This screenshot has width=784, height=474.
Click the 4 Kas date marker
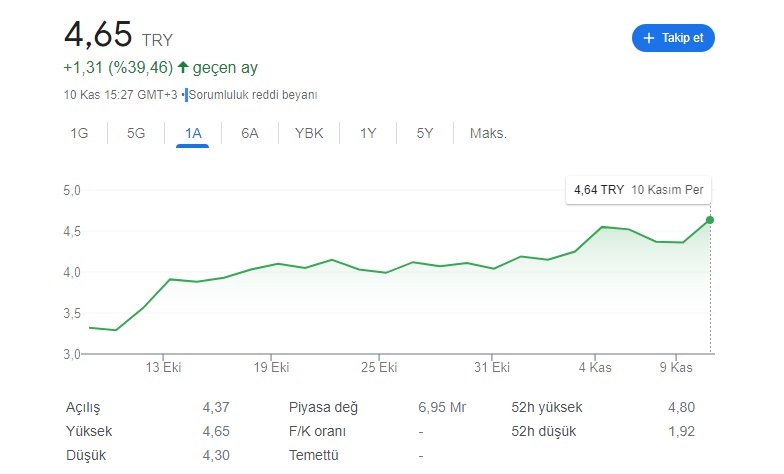tap(595, 368)
